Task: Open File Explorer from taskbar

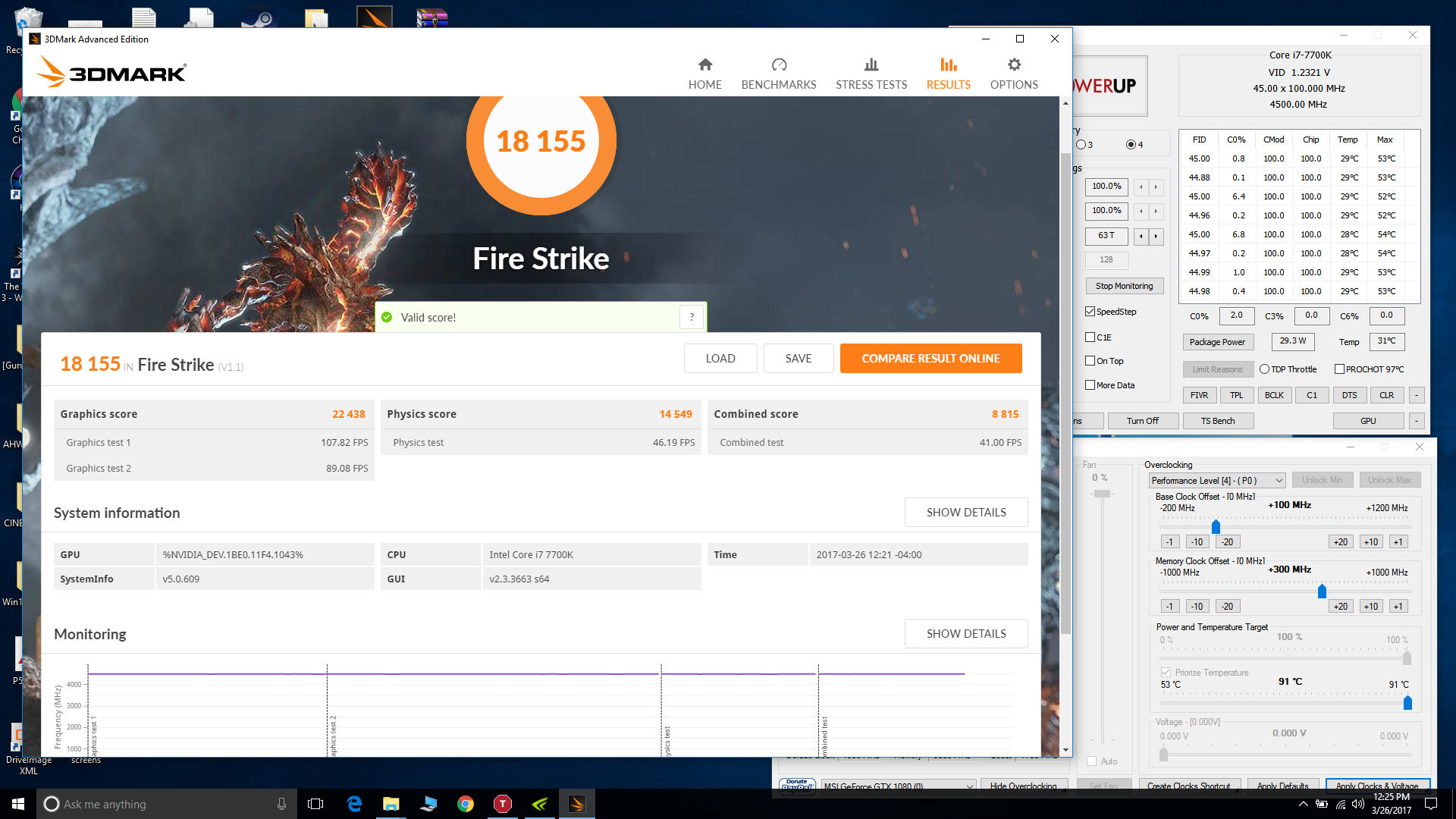Action: [391, 804]
